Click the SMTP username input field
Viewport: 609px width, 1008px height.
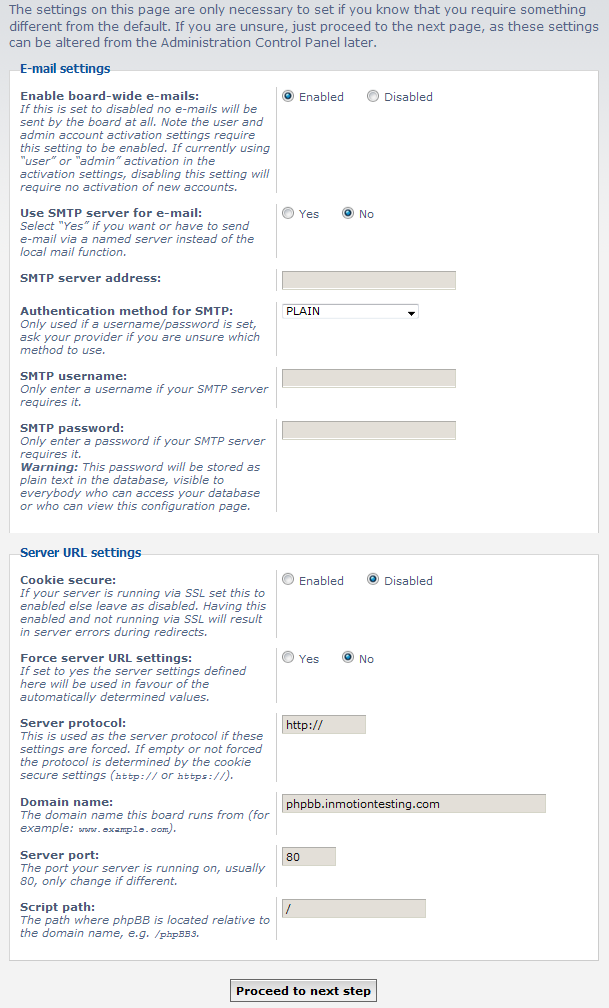coord(368,378)
